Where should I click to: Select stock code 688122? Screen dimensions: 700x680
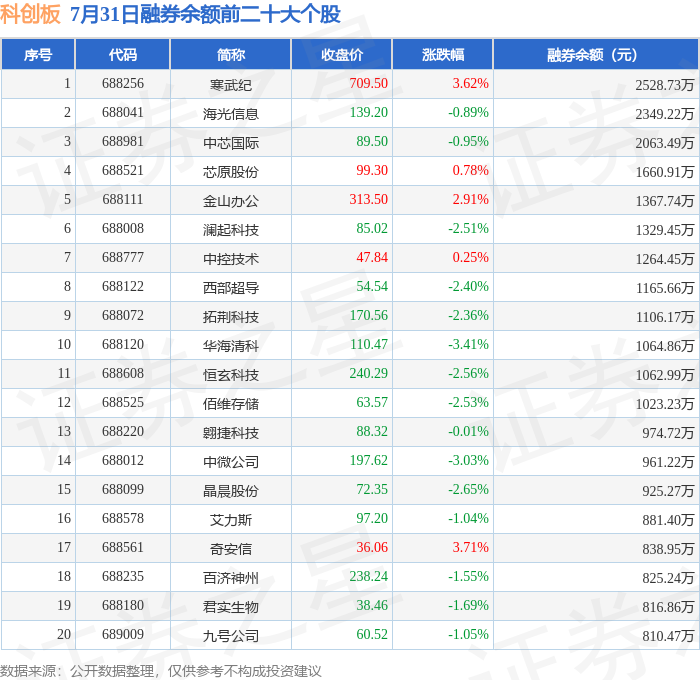pyautogui.click(x=123, y=287)
